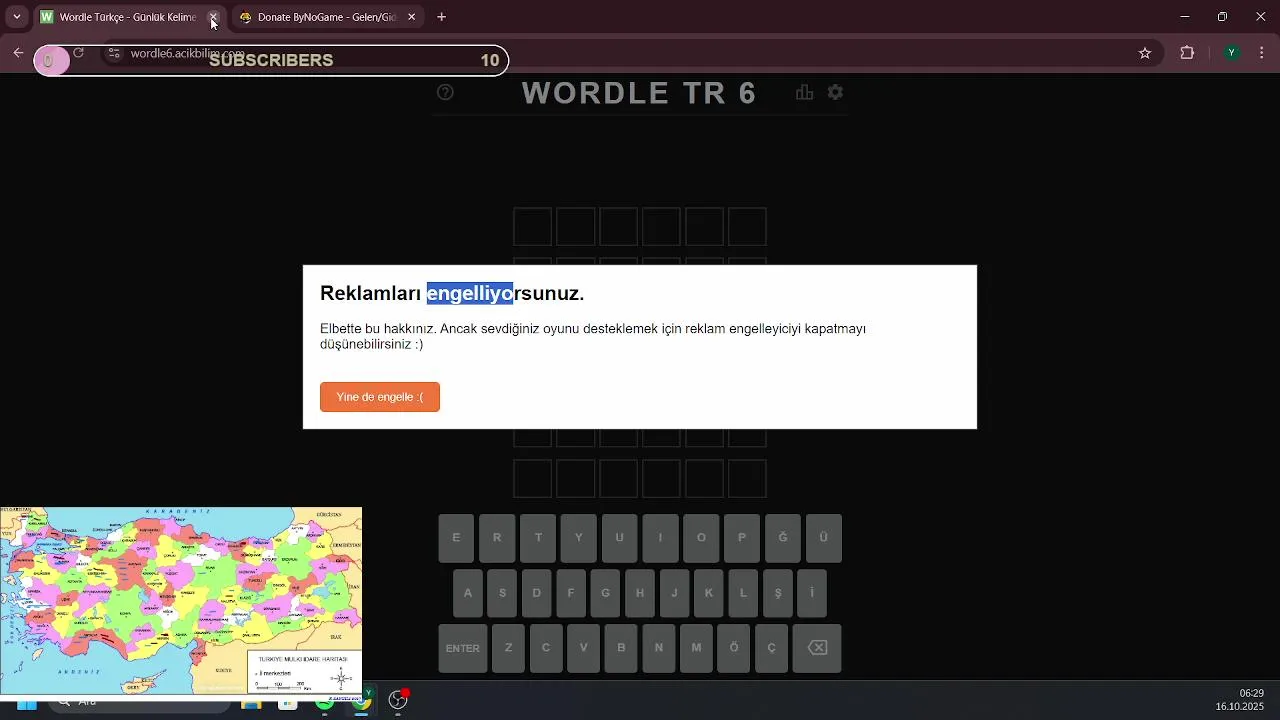Close the Wordle Türkçe tab
The height and width of the screenshot is (720, 1280).
212,17
